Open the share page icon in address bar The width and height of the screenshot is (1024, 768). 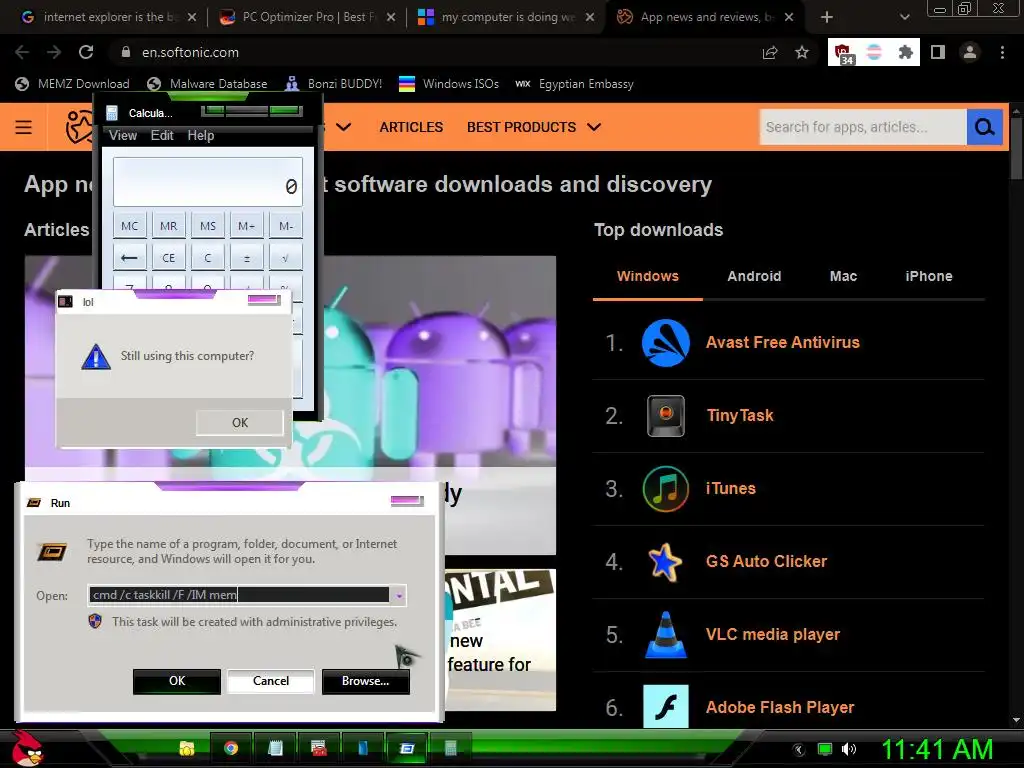[770, 52]
